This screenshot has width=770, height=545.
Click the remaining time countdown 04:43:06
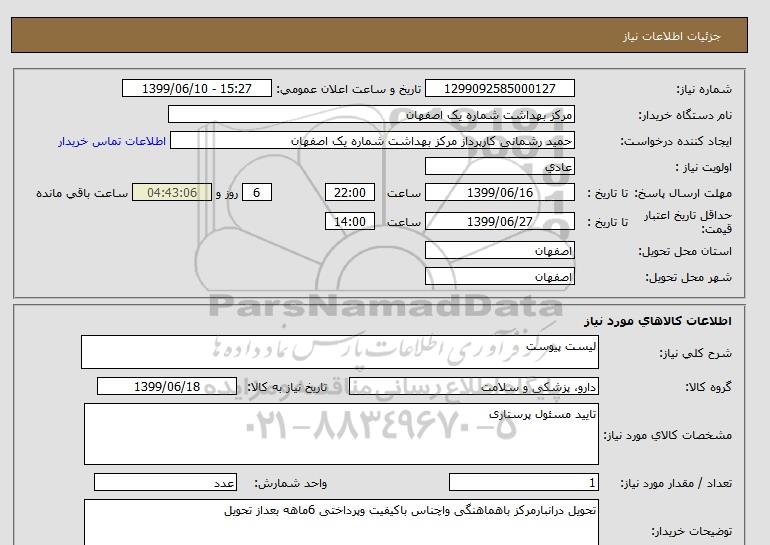[172, 192]
